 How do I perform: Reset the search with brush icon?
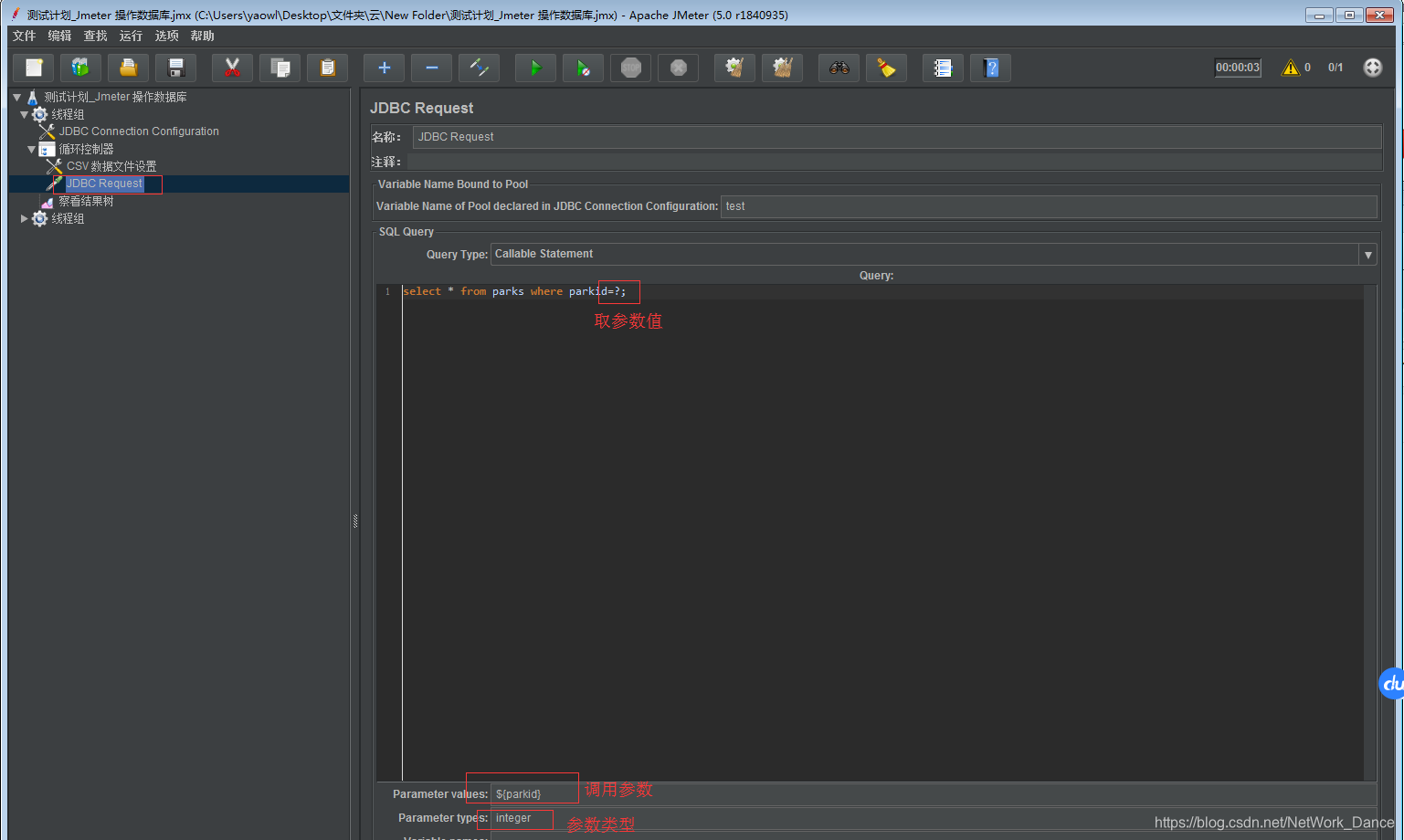coord(887,68)
